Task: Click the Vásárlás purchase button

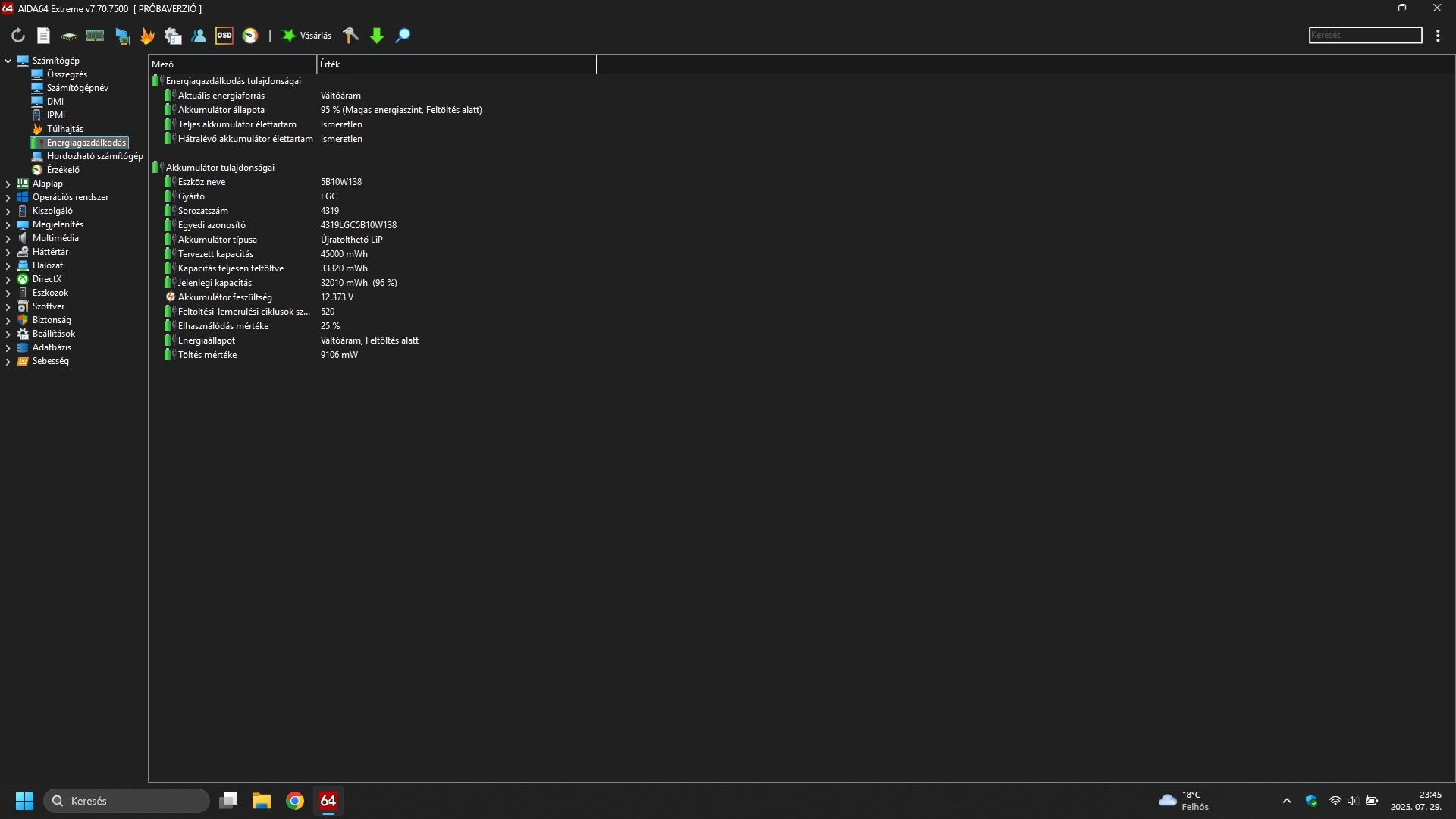Action: 306,36
